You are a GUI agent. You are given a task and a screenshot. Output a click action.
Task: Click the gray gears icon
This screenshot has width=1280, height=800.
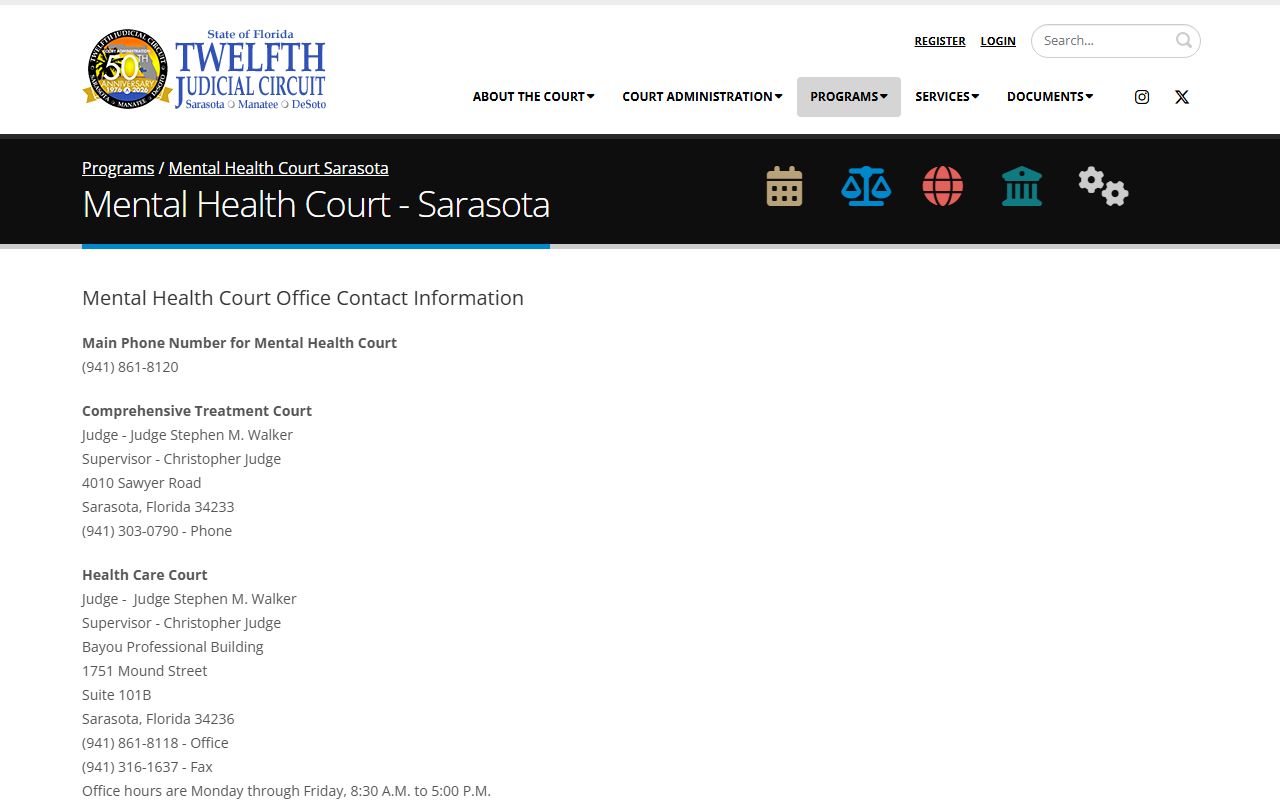click(1103, 186)
